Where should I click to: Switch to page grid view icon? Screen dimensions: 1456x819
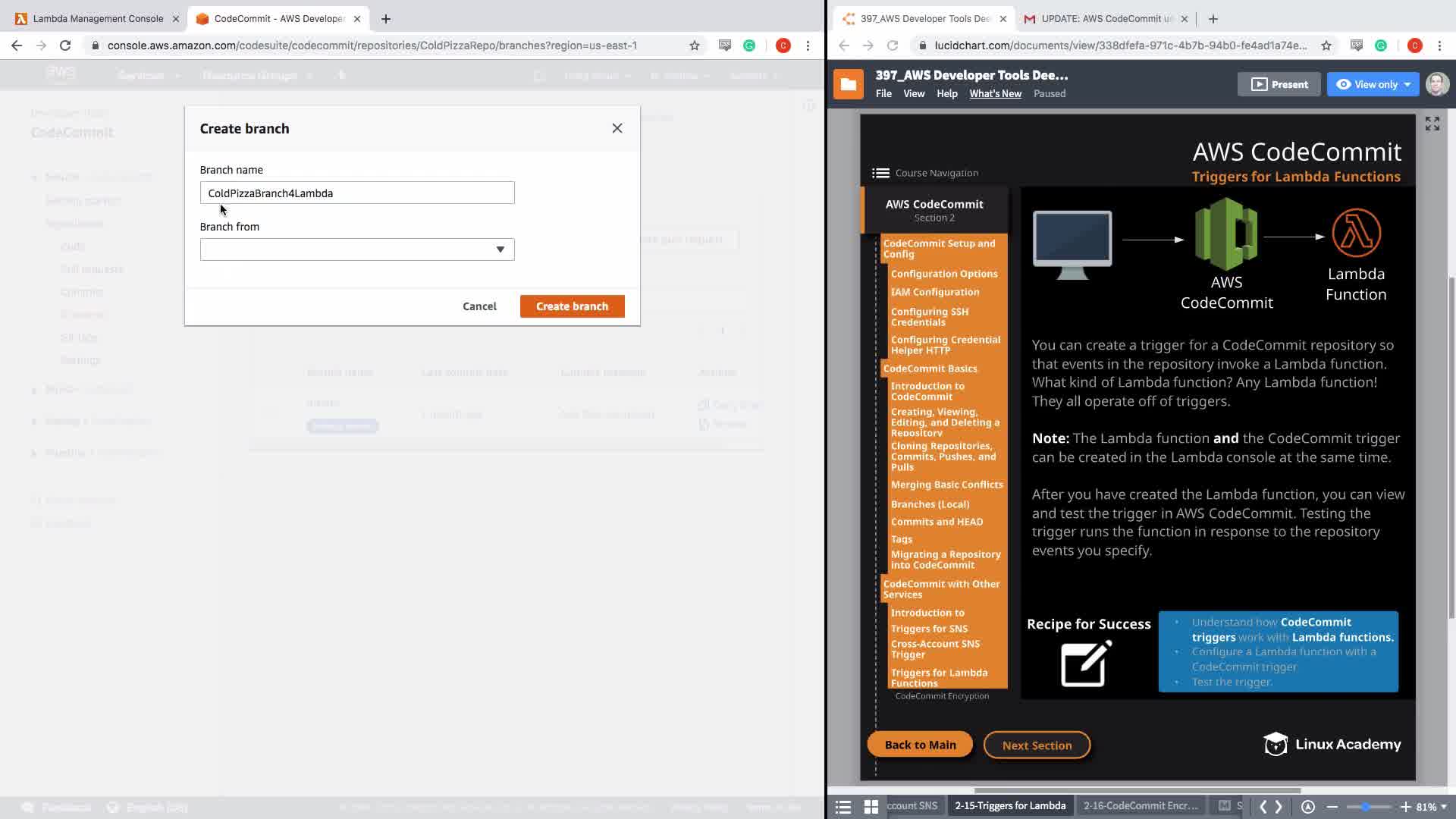(871, 806)
